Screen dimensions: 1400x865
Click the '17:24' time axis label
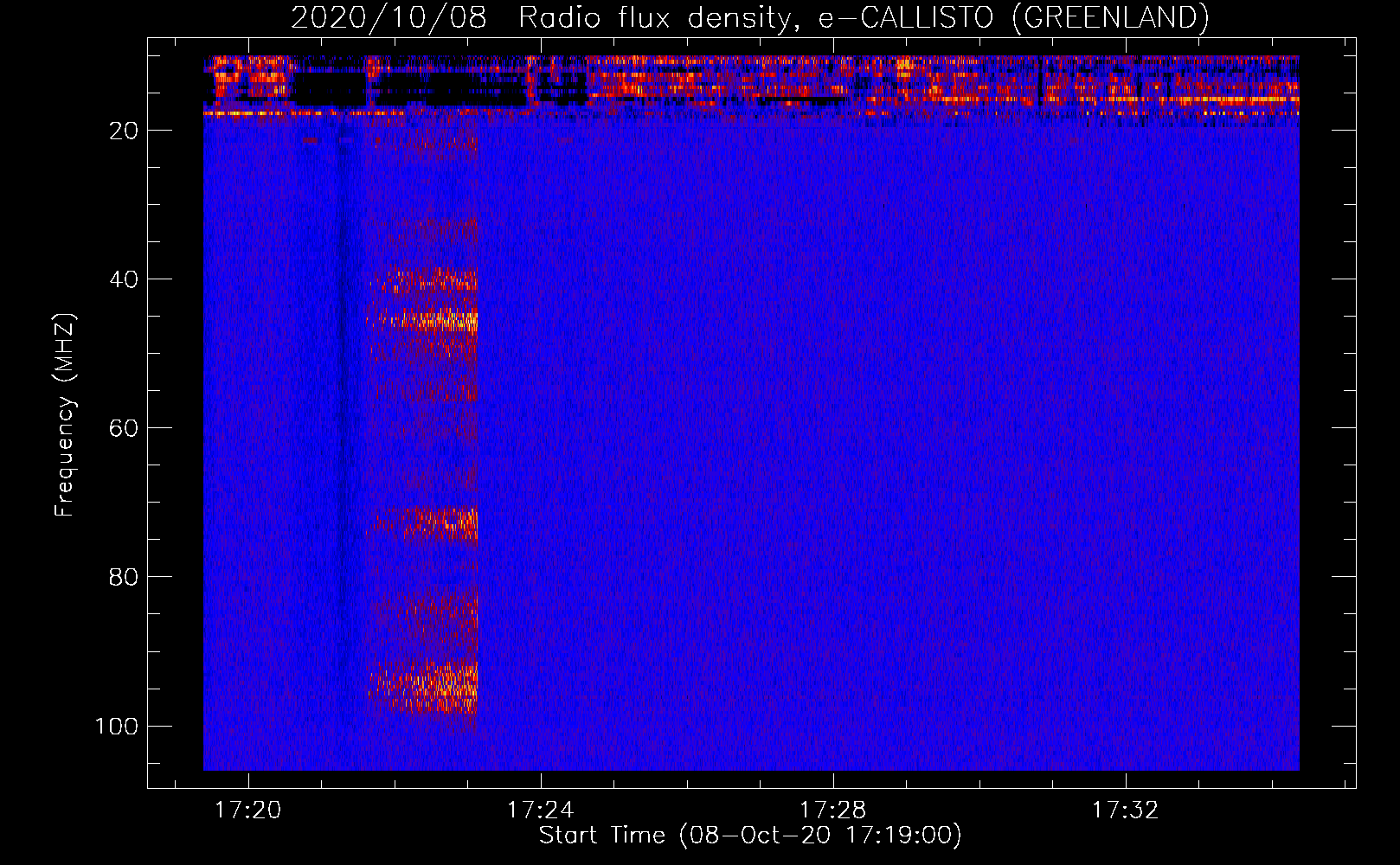point(541,811)
